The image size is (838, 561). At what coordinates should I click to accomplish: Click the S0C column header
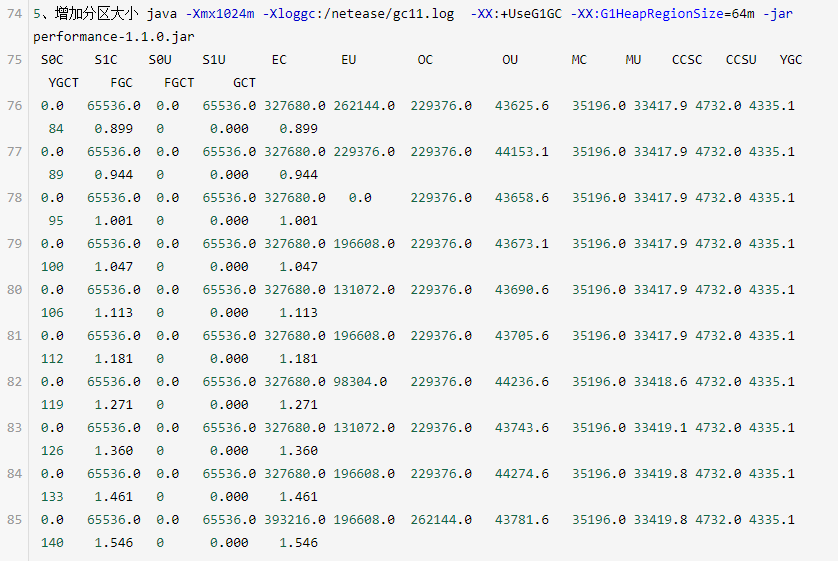tap(52, 59)
